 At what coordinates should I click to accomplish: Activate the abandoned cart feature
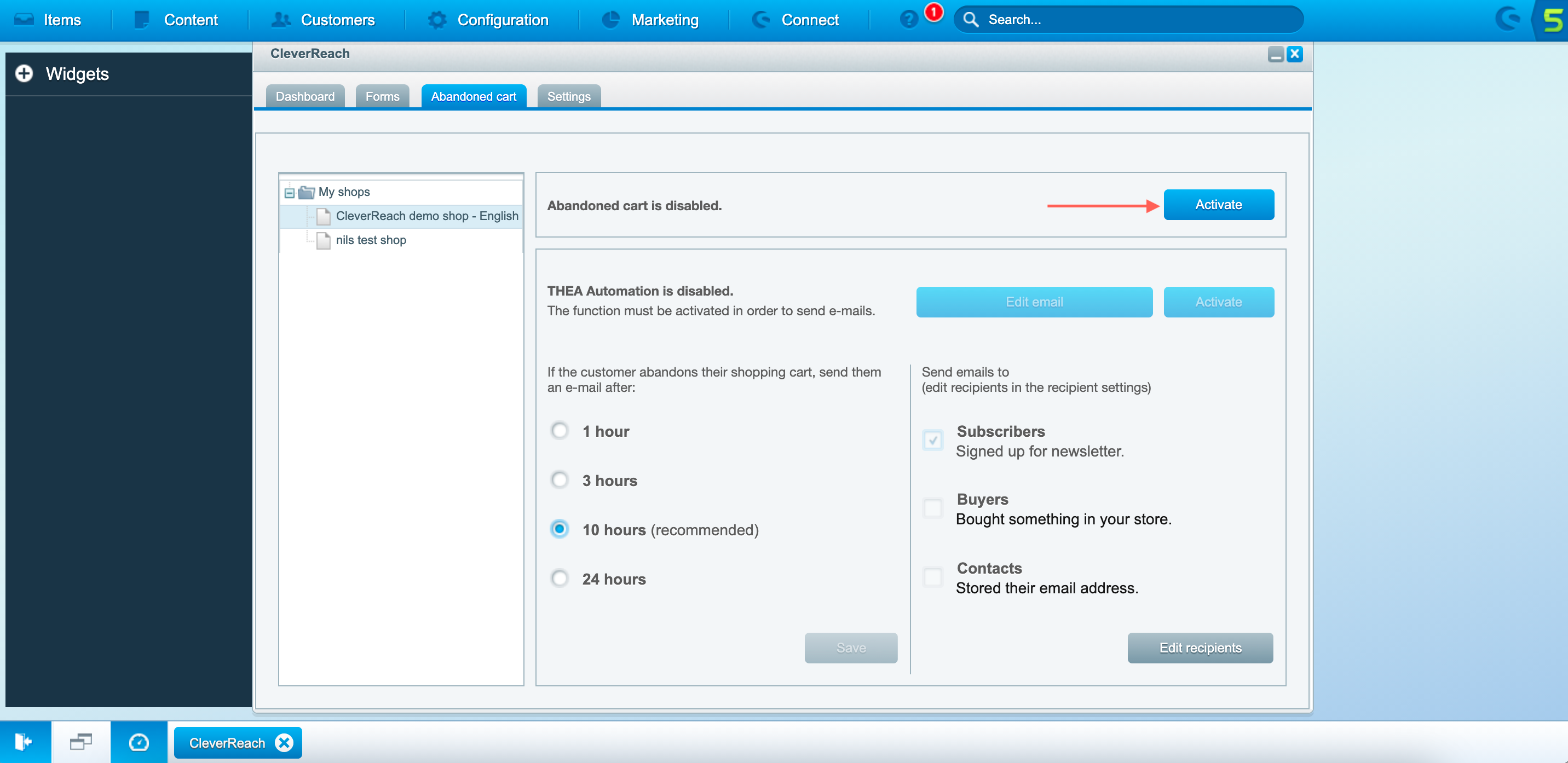[x=1218, y=205]
